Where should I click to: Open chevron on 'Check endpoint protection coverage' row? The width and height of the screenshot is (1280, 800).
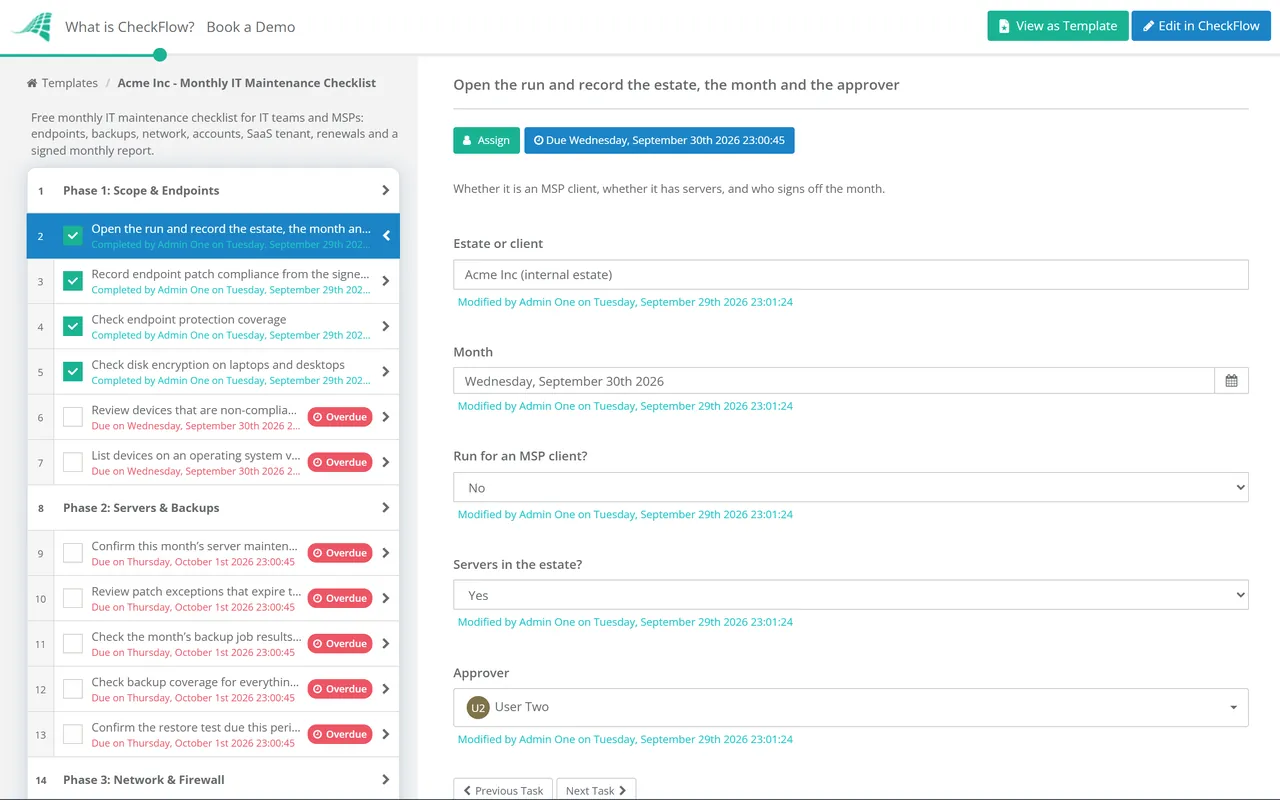click(386, 326)
